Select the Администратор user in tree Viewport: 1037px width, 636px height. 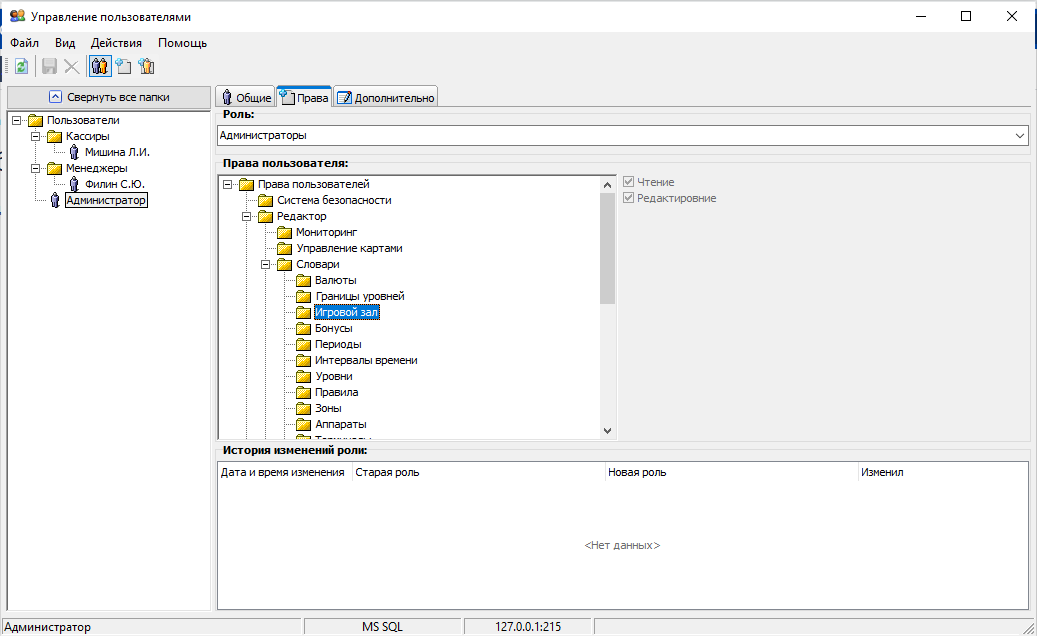pos(106,200)
